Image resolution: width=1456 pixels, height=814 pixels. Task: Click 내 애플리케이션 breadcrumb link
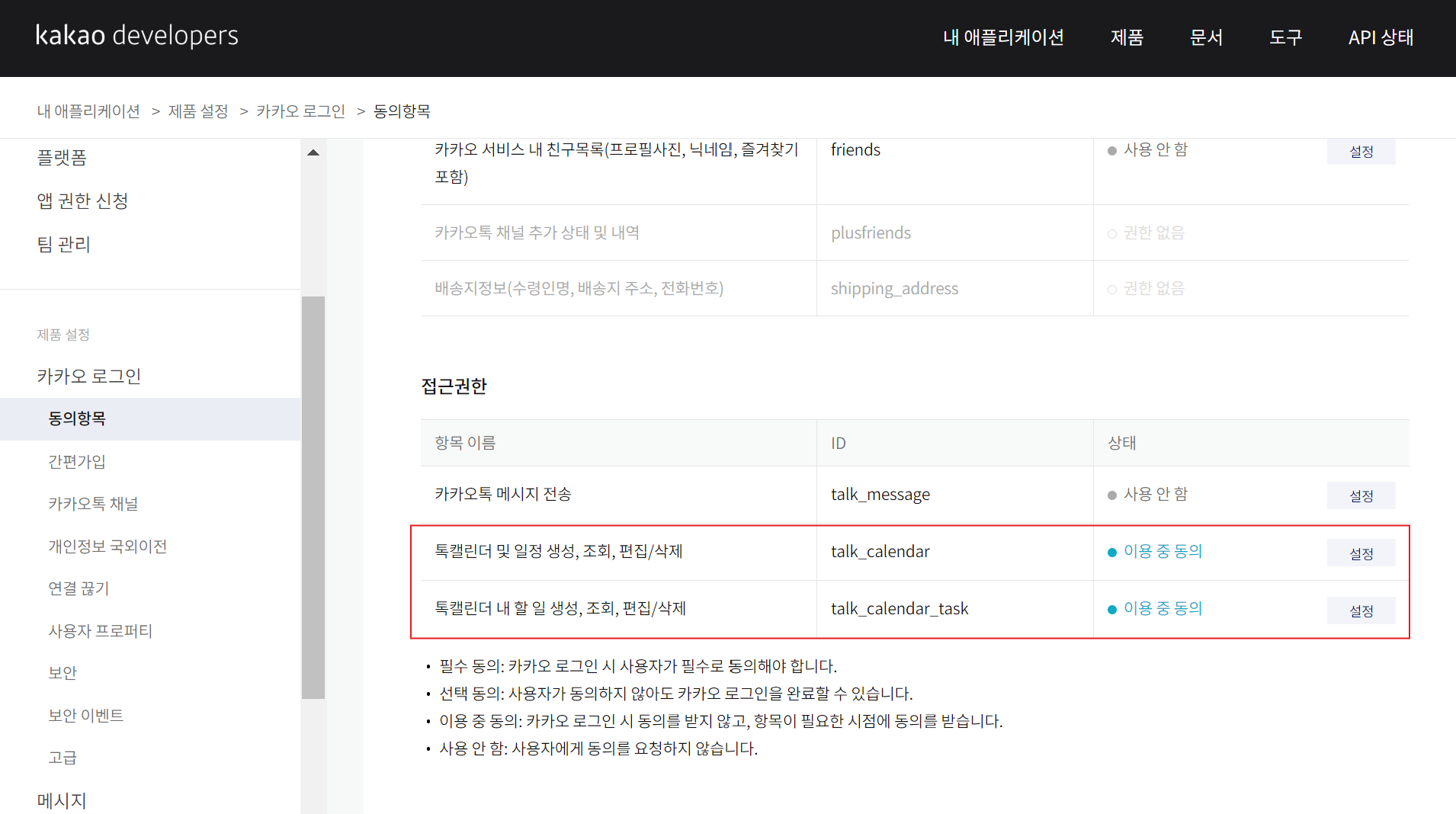(x=88, y=111)
